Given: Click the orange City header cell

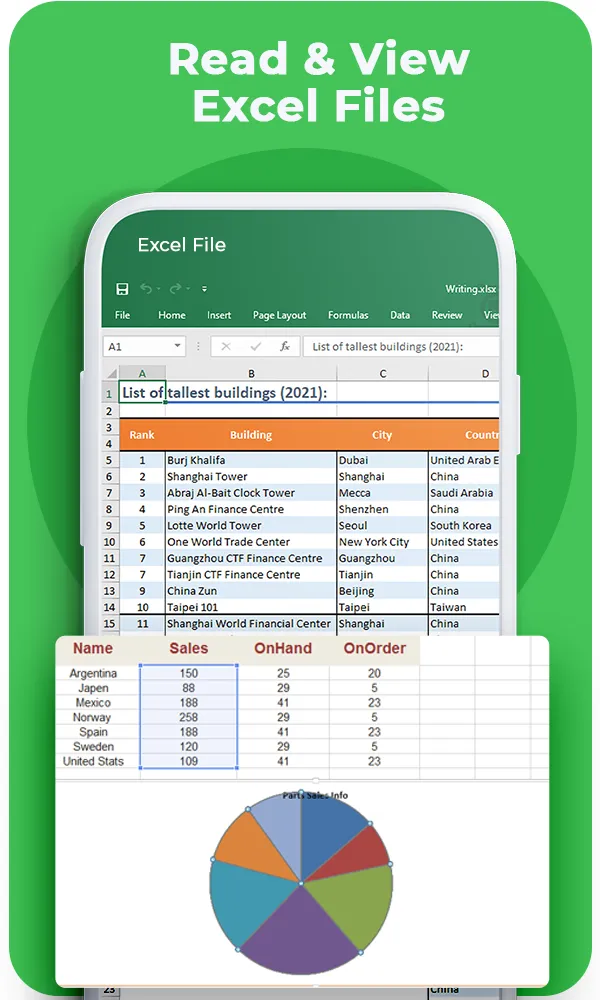Looking at the screenshot, I should point(383,435).
